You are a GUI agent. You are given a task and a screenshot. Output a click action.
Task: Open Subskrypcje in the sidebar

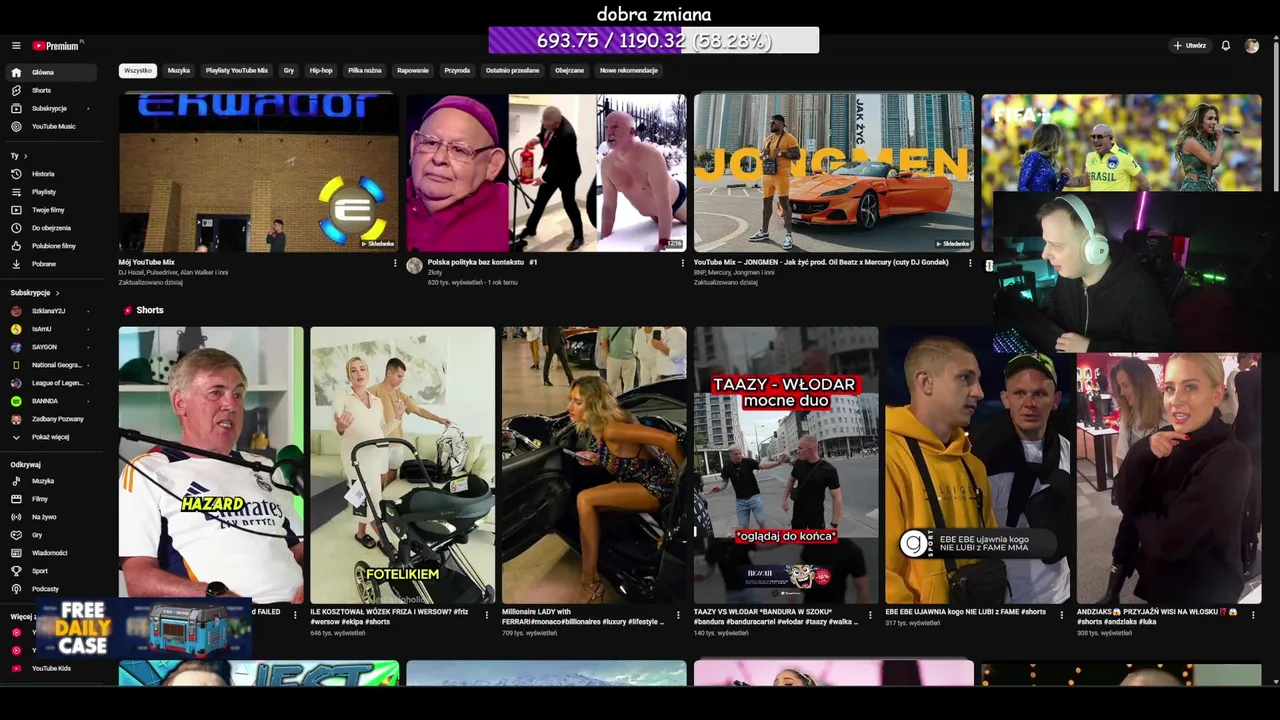(x=52, y=108)
